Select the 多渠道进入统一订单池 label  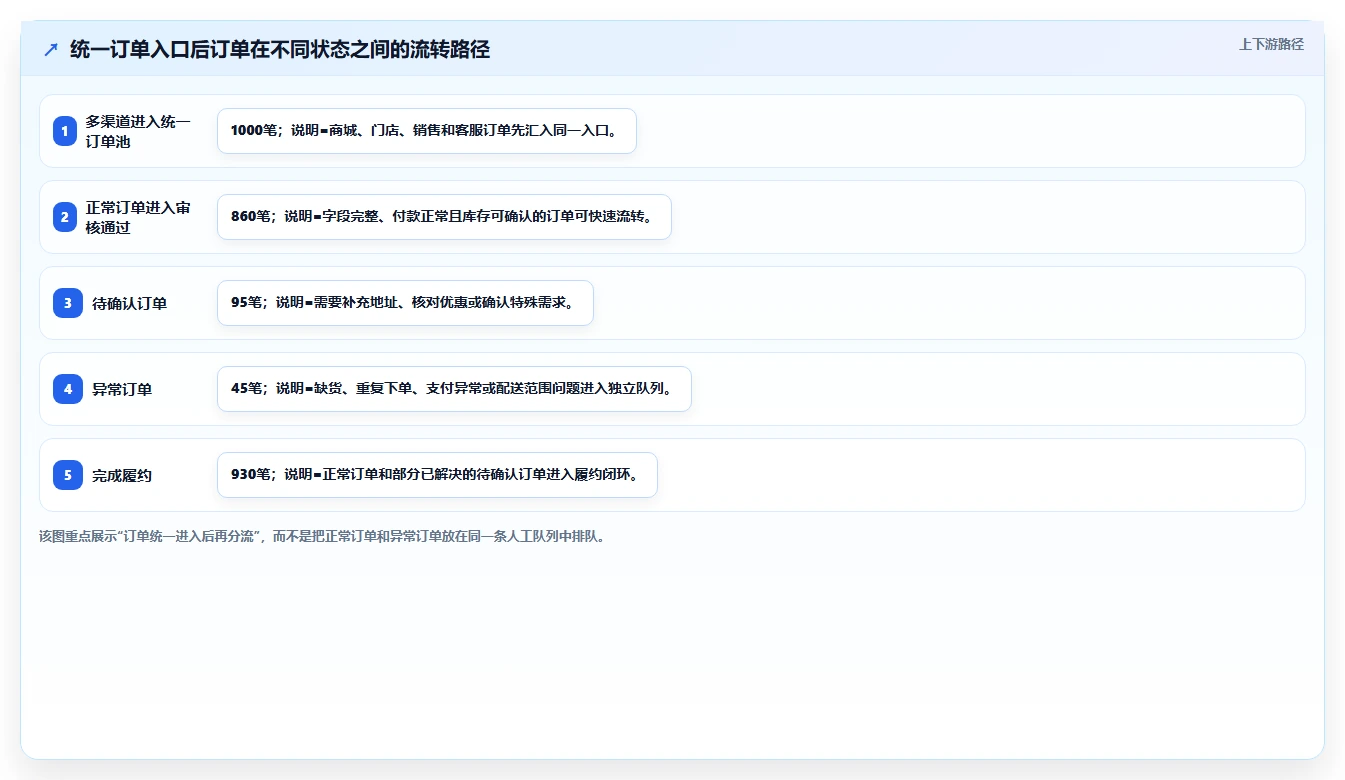point(138,131)
